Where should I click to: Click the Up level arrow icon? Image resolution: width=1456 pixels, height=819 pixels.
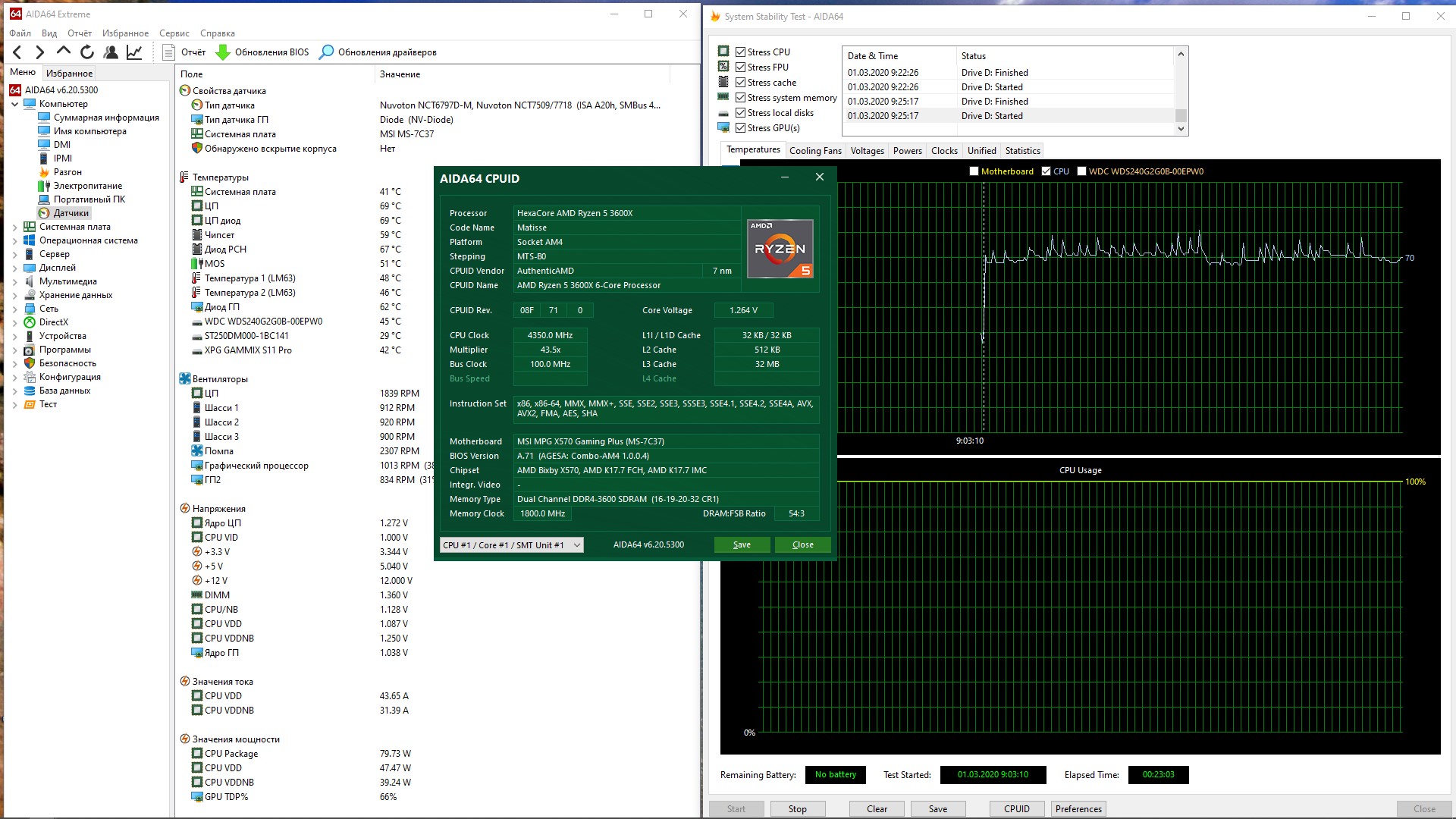64,52
